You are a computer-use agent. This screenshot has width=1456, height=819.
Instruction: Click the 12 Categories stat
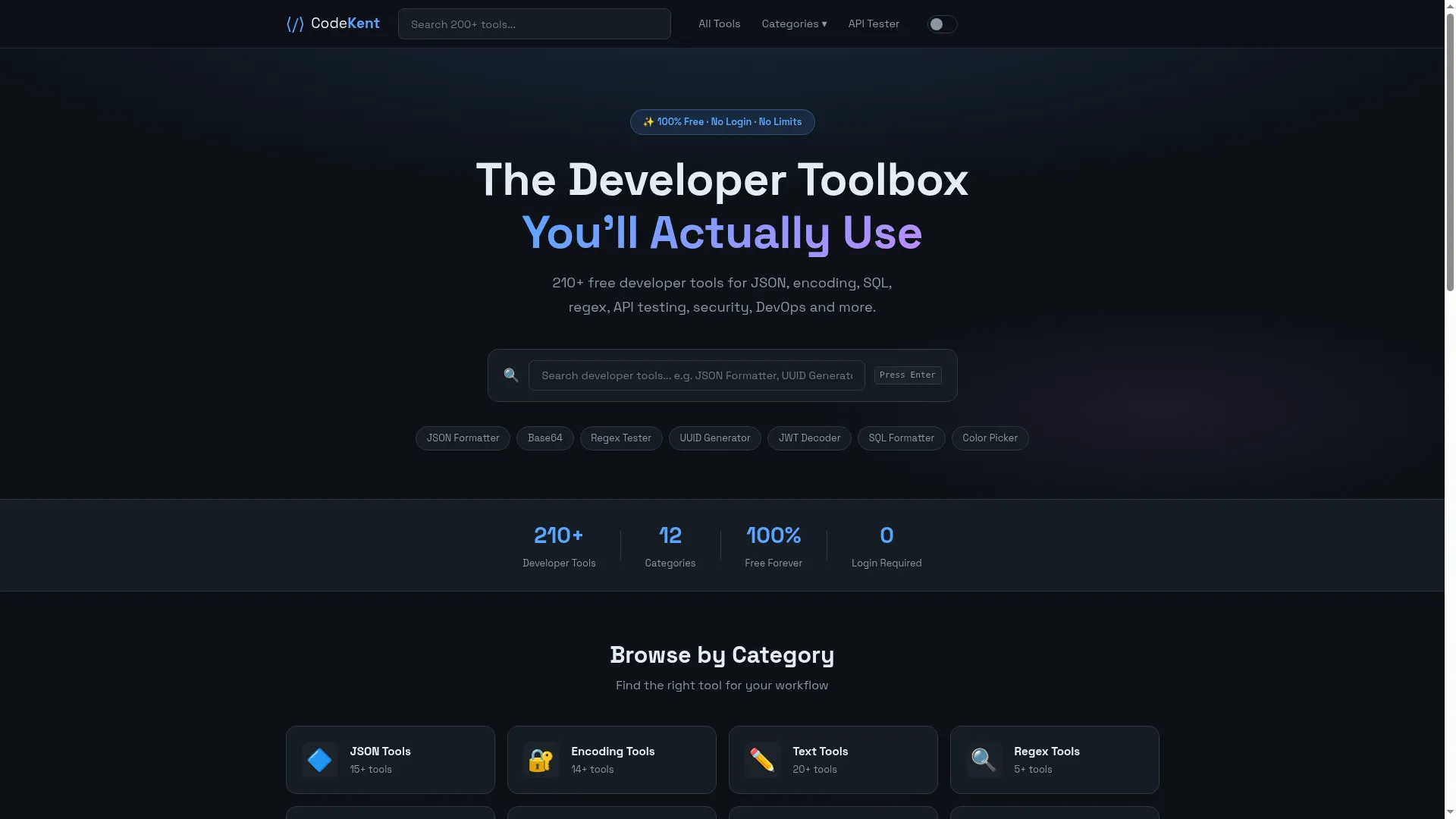coord(670,546)
